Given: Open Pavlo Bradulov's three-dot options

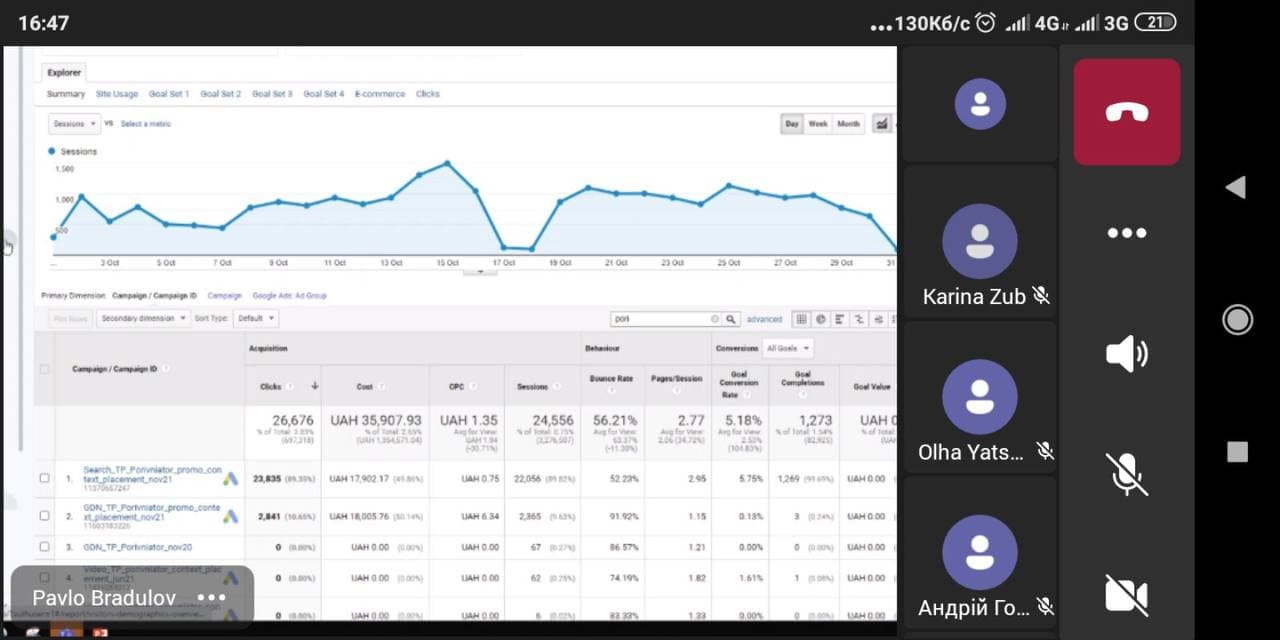Looking at the screenshot, I should pyautogui.click(x=212, y=598).
